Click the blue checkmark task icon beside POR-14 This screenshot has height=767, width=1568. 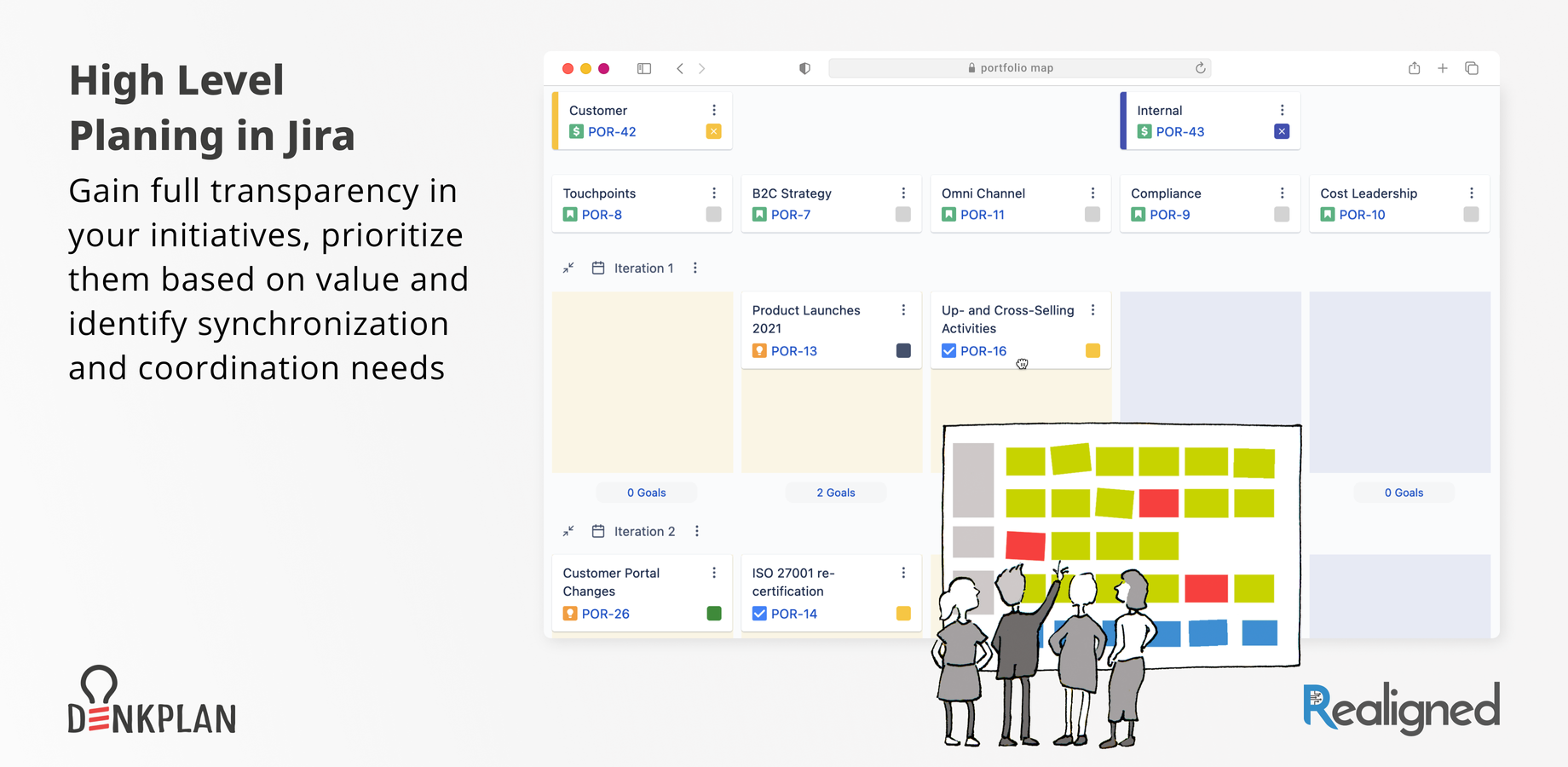click(x=759, y=614)
